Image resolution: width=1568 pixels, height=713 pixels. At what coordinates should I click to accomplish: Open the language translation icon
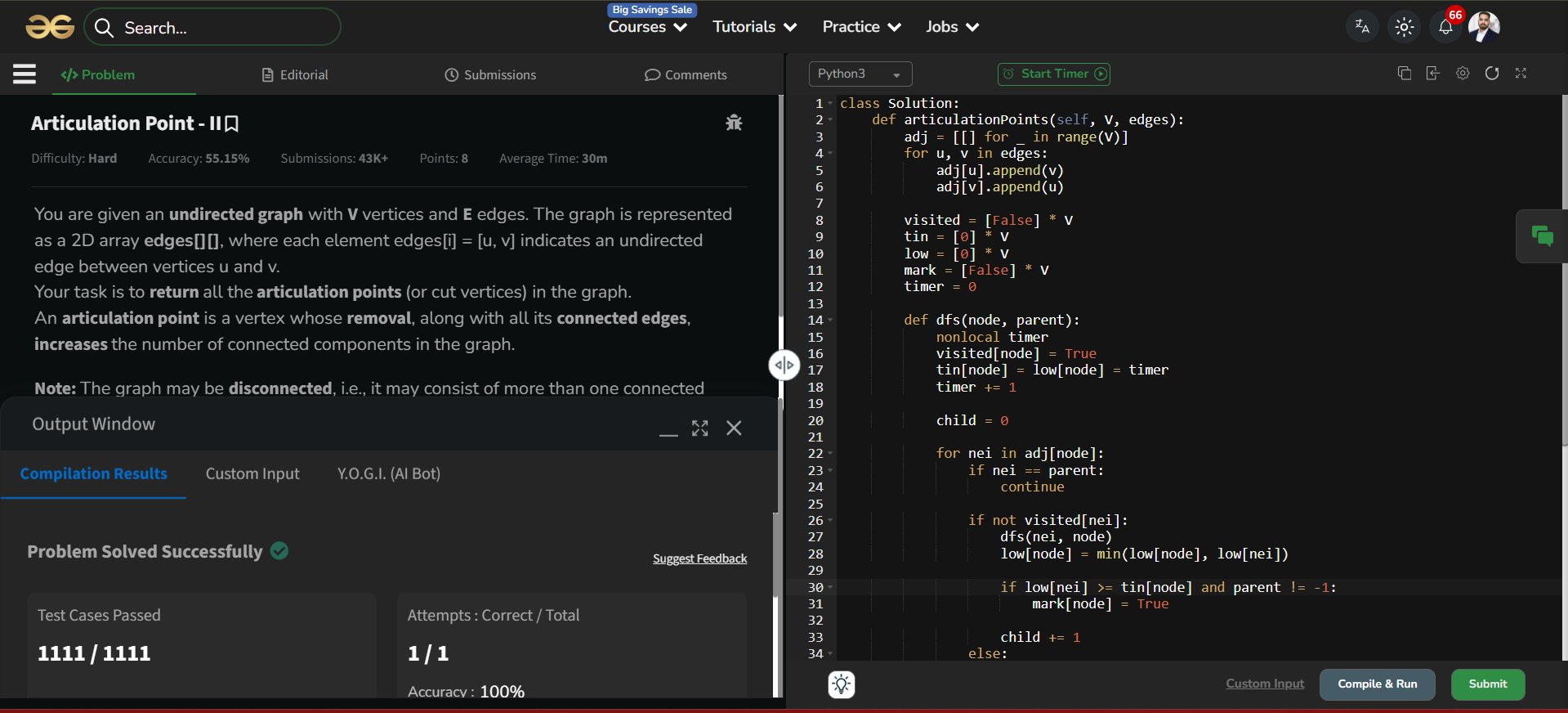[1362, 27]
